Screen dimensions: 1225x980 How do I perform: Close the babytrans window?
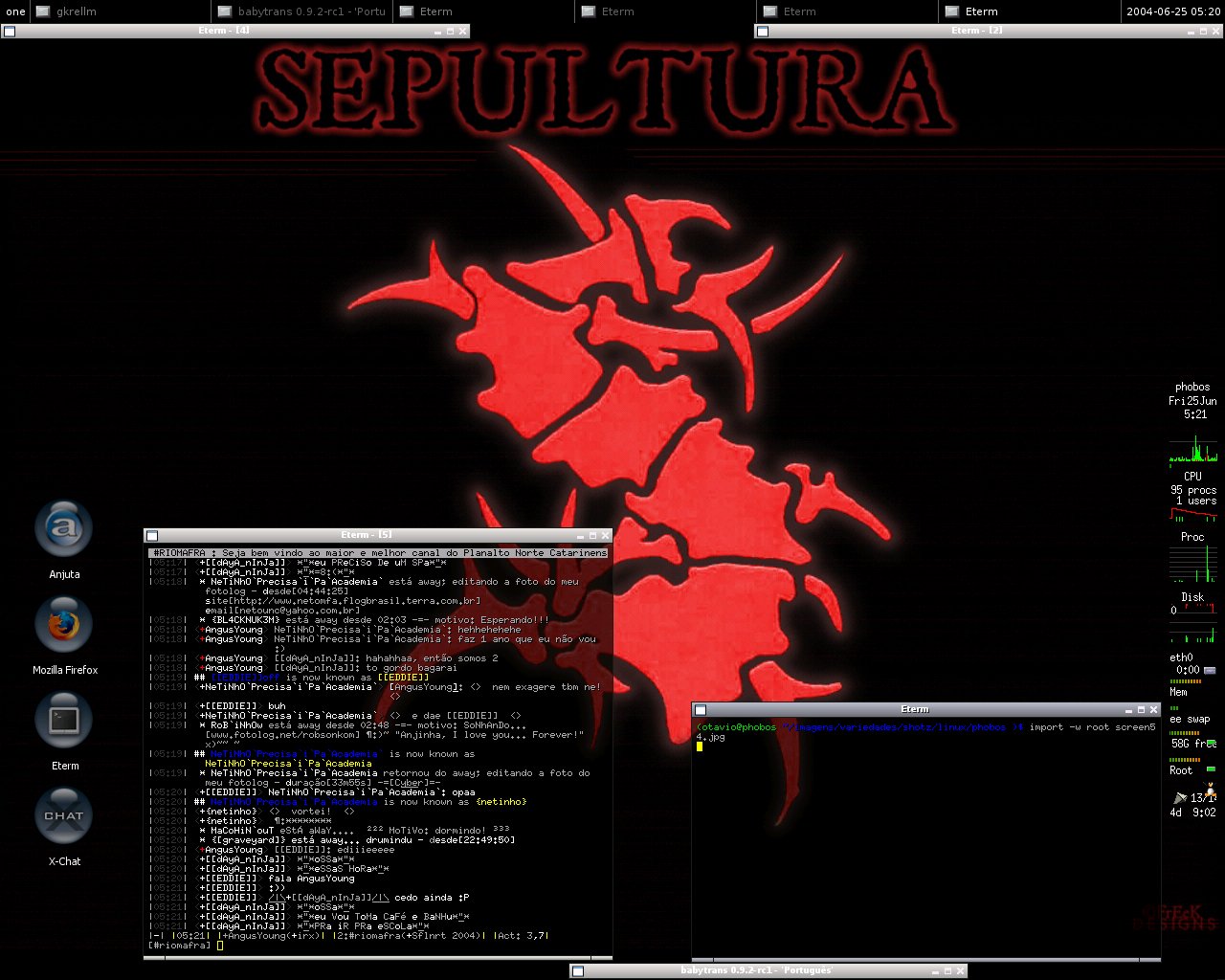pos(960,971)
